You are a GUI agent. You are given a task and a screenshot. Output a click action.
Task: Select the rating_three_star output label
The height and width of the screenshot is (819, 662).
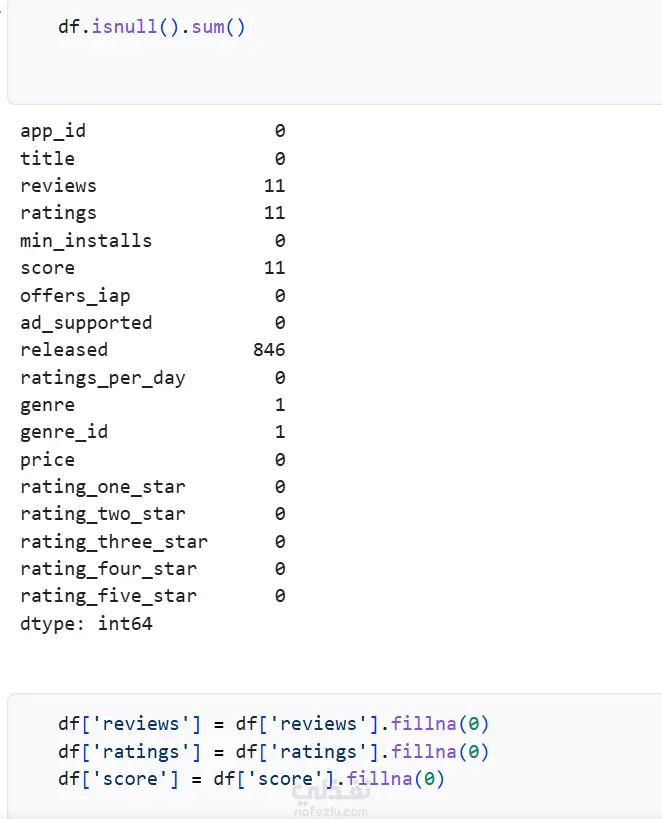[114, 542]
